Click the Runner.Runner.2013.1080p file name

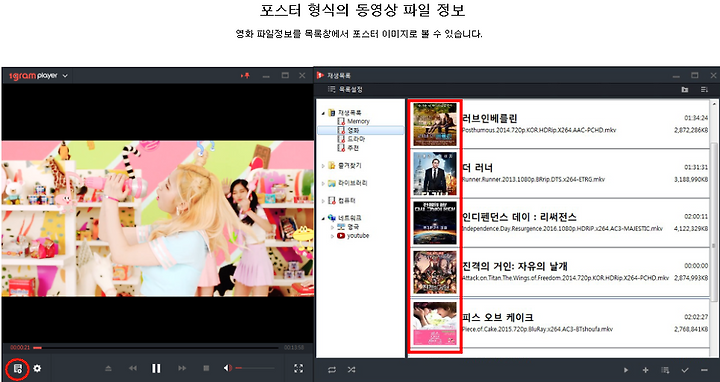(x=534, y=179)
